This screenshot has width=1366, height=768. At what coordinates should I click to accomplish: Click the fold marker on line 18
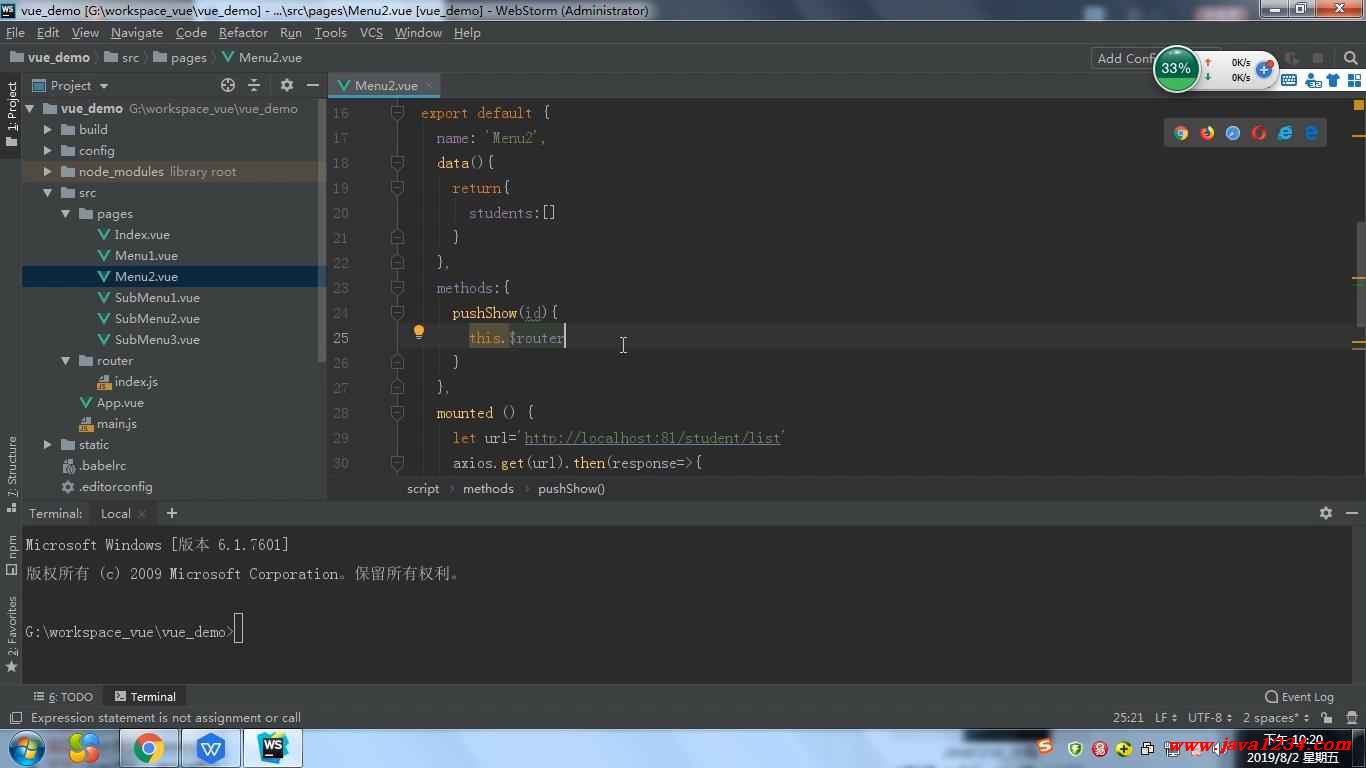[397, 163]
